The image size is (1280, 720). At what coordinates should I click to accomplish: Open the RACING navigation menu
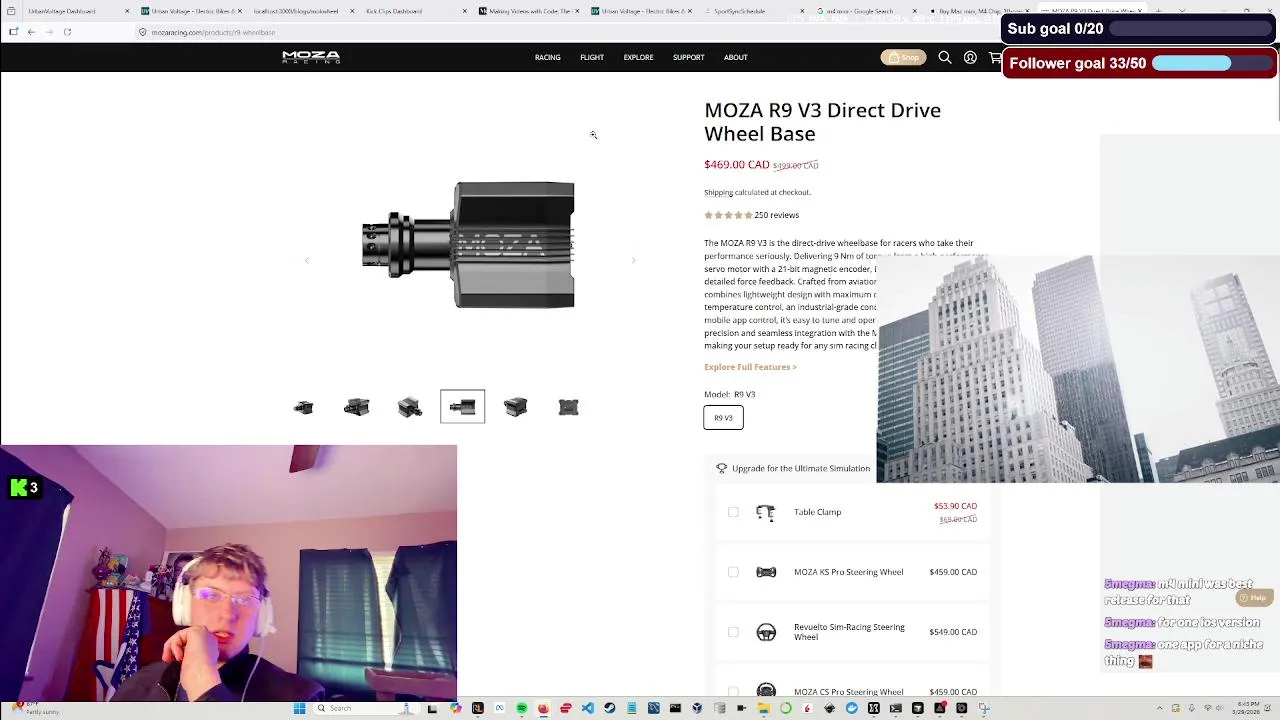tap(547, 58)
